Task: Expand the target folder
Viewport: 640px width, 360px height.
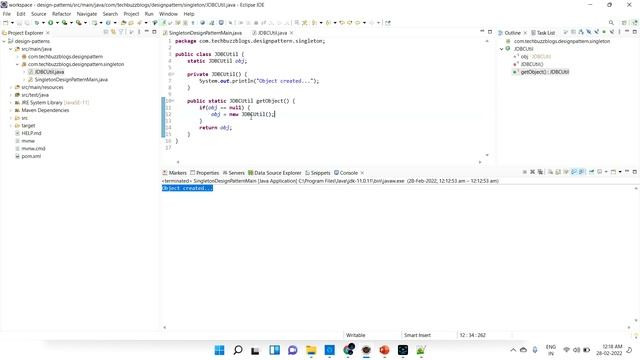Action: pyautogui.click(x=11, y=126)
